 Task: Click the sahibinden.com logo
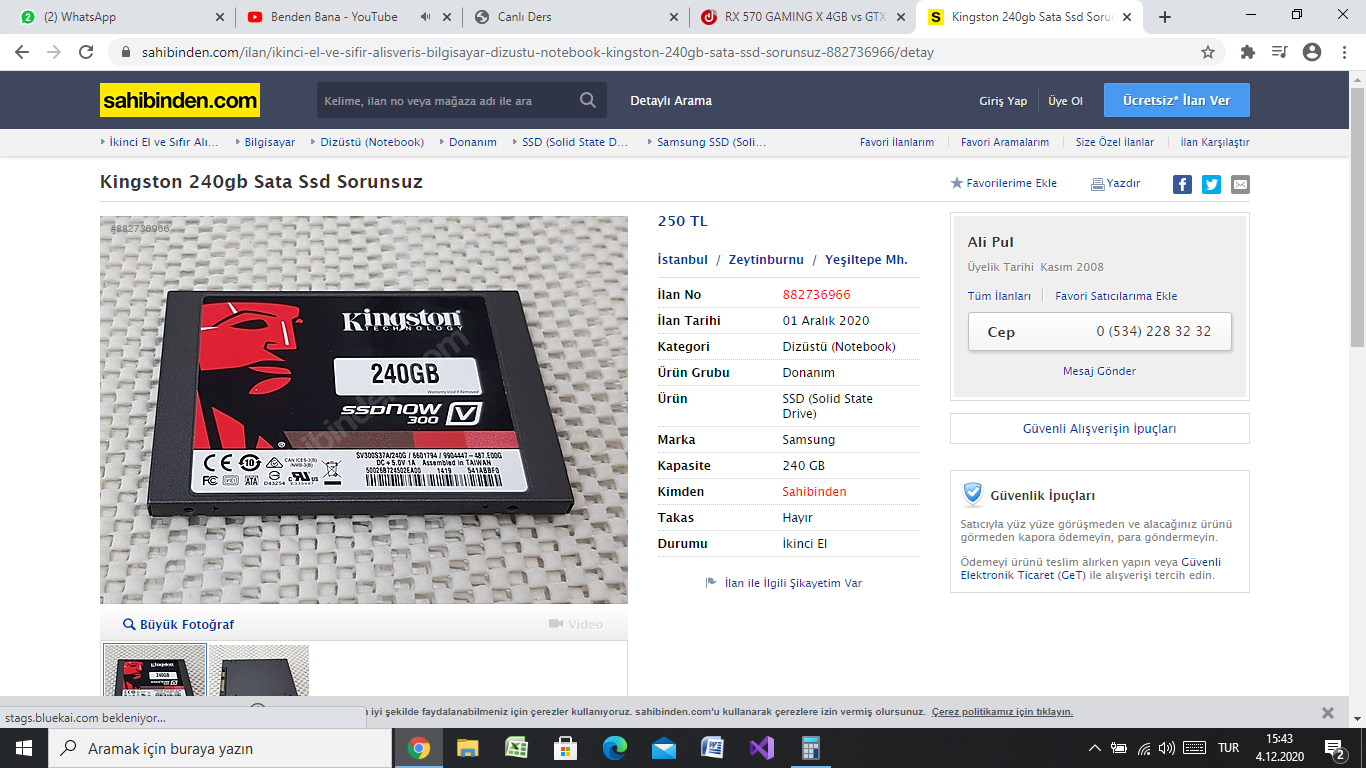point(180,100)
